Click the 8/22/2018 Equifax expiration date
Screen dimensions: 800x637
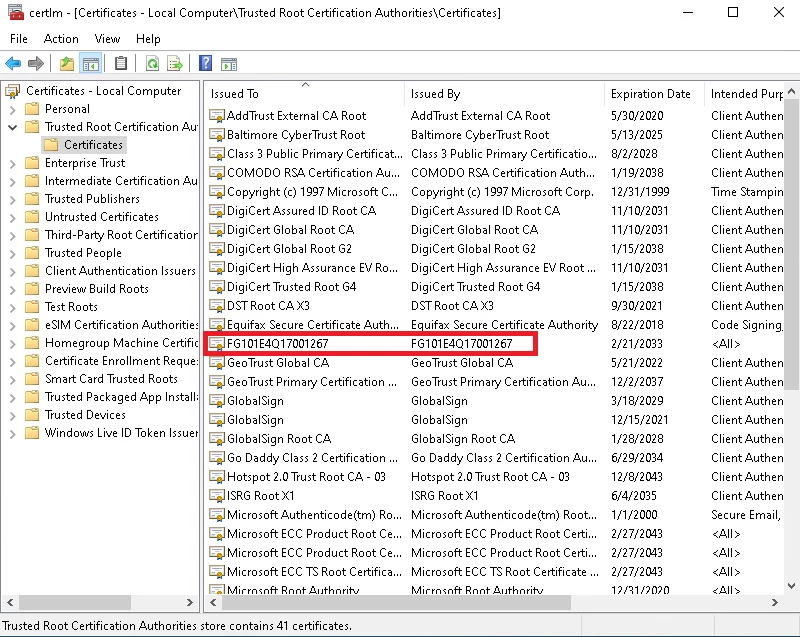[637, 325]
